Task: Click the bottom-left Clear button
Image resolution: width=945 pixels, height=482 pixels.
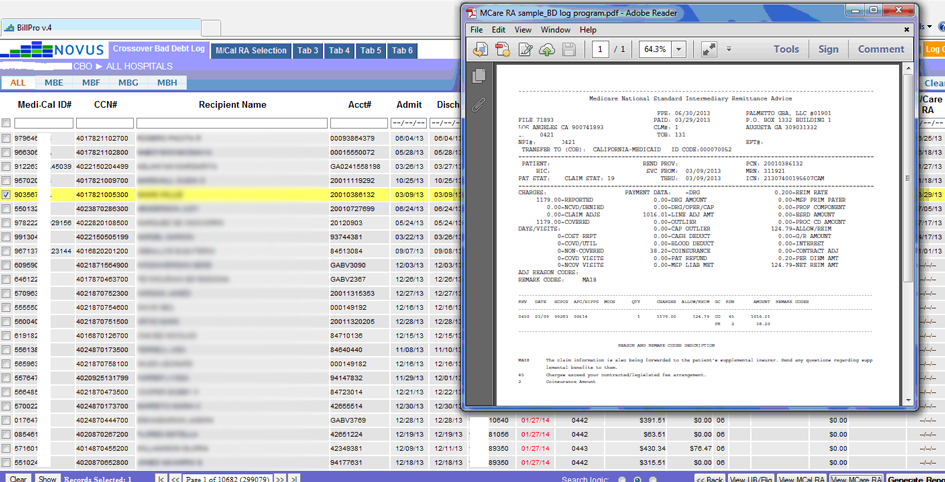Action: [x=18, y=479]
